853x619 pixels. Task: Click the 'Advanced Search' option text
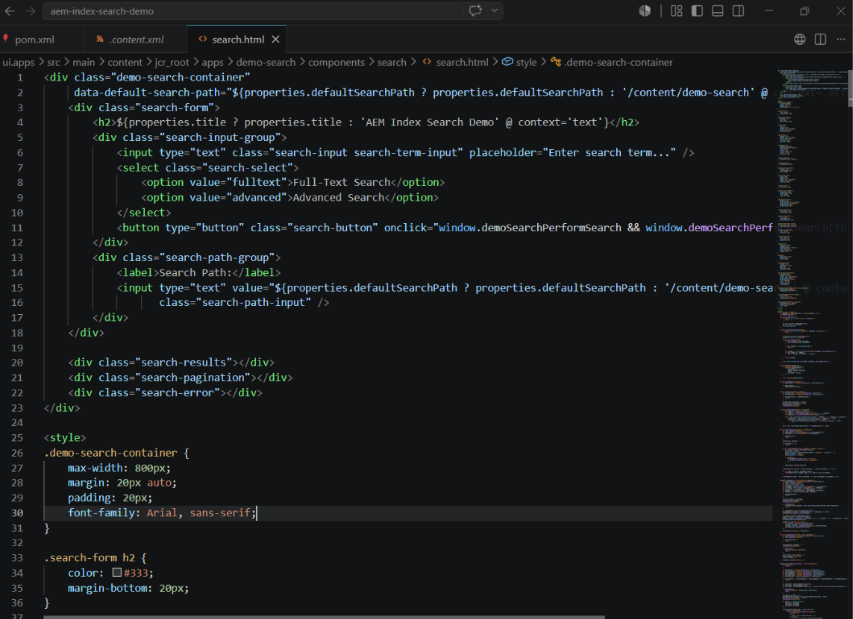click(x=338, y=197)
